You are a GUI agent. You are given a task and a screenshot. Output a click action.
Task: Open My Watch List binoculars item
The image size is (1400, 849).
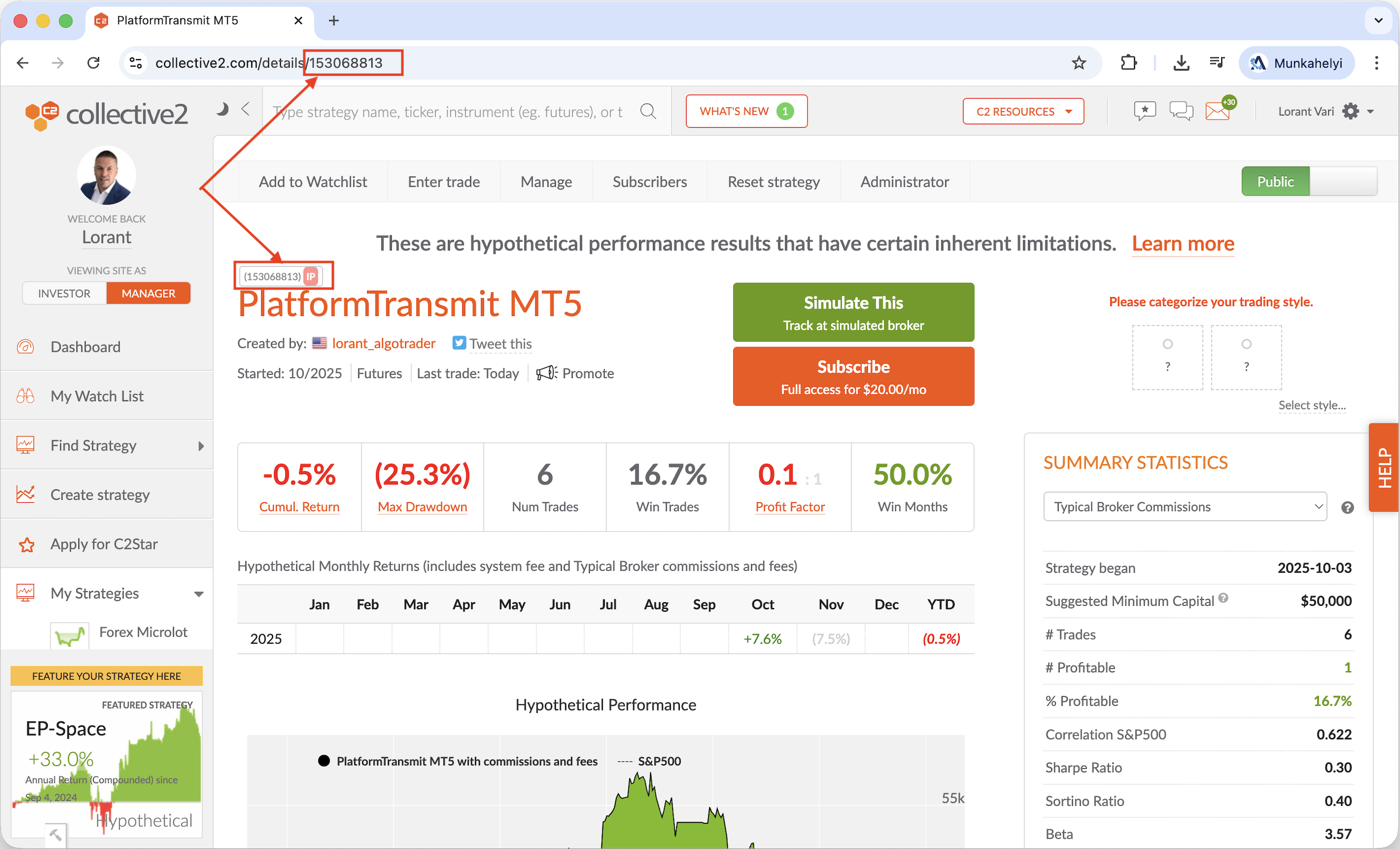click(x=107, y=396)
